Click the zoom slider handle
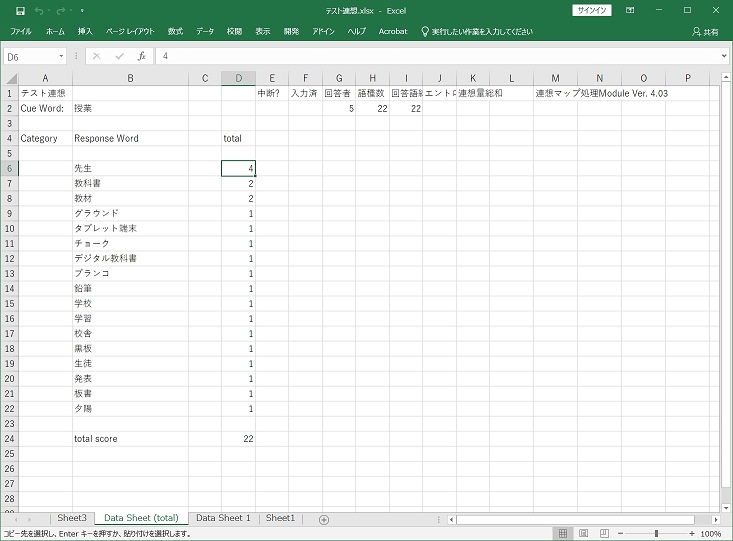Viewport: 733px width, 541px height. 656,534
